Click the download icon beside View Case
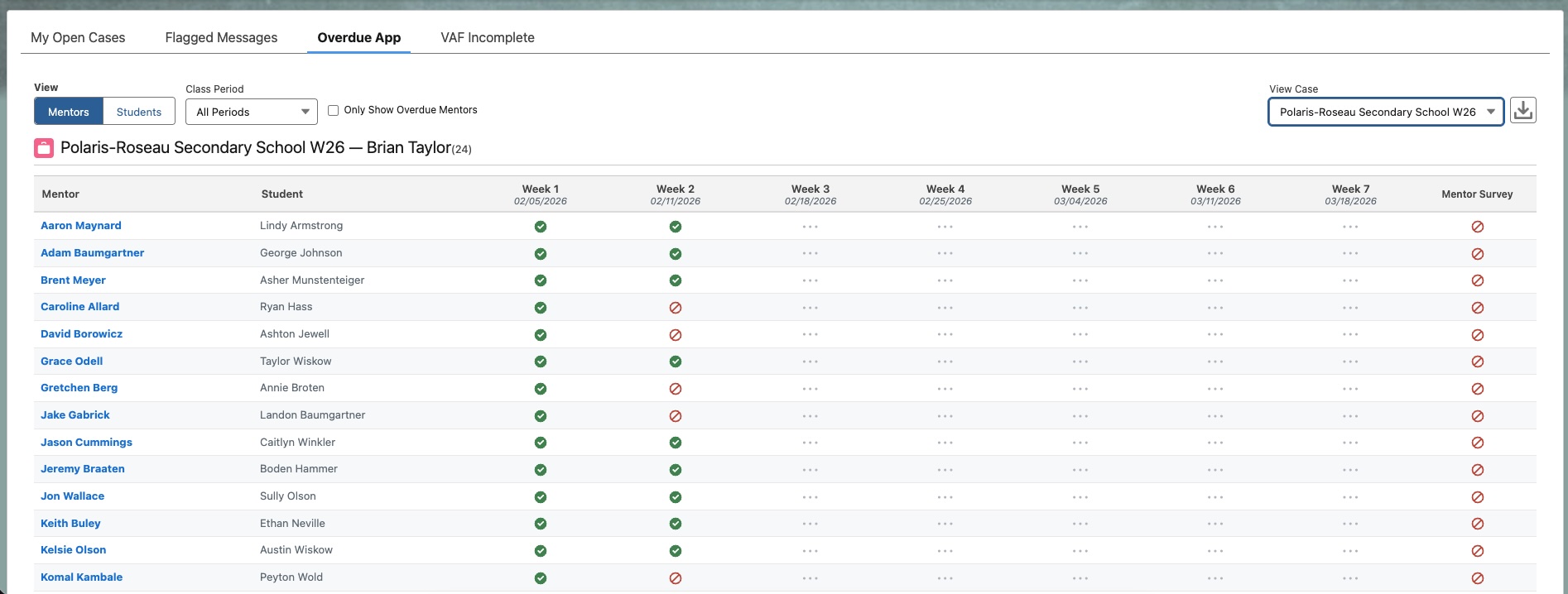Screen dimensions: 1568x594 point(1522,110)
